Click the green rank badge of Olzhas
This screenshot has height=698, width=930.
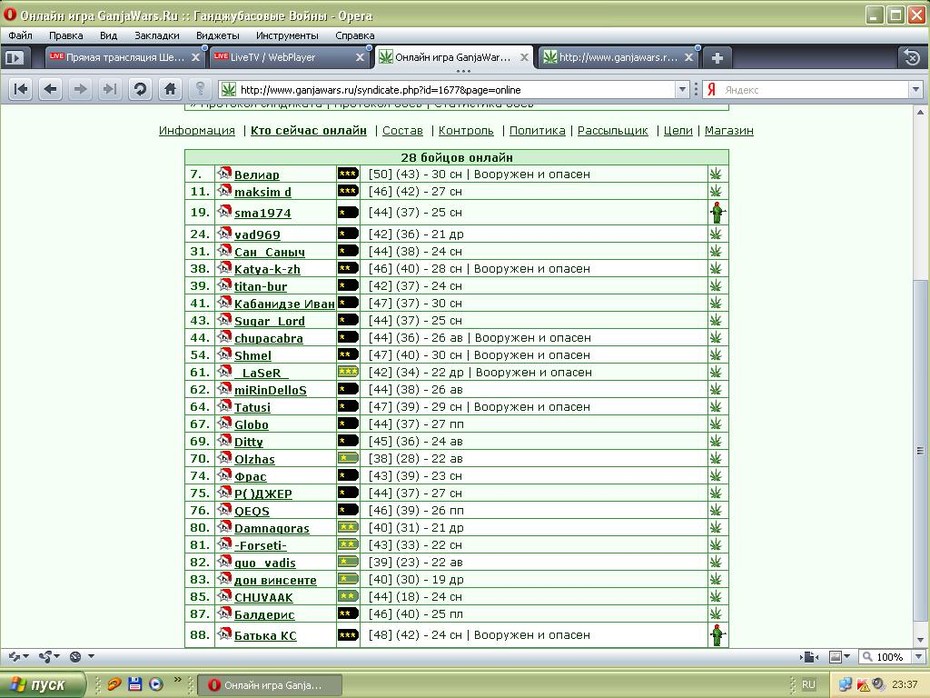(x=348, y=458)
